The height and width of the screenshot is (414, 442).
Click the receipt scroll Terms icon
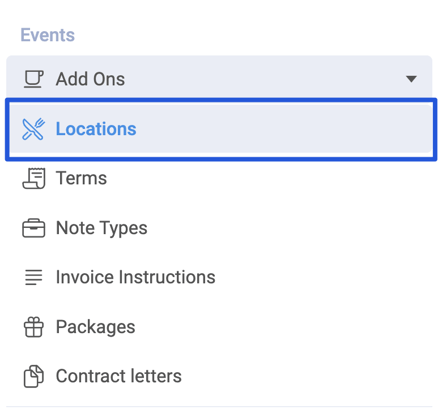(34, 178)
